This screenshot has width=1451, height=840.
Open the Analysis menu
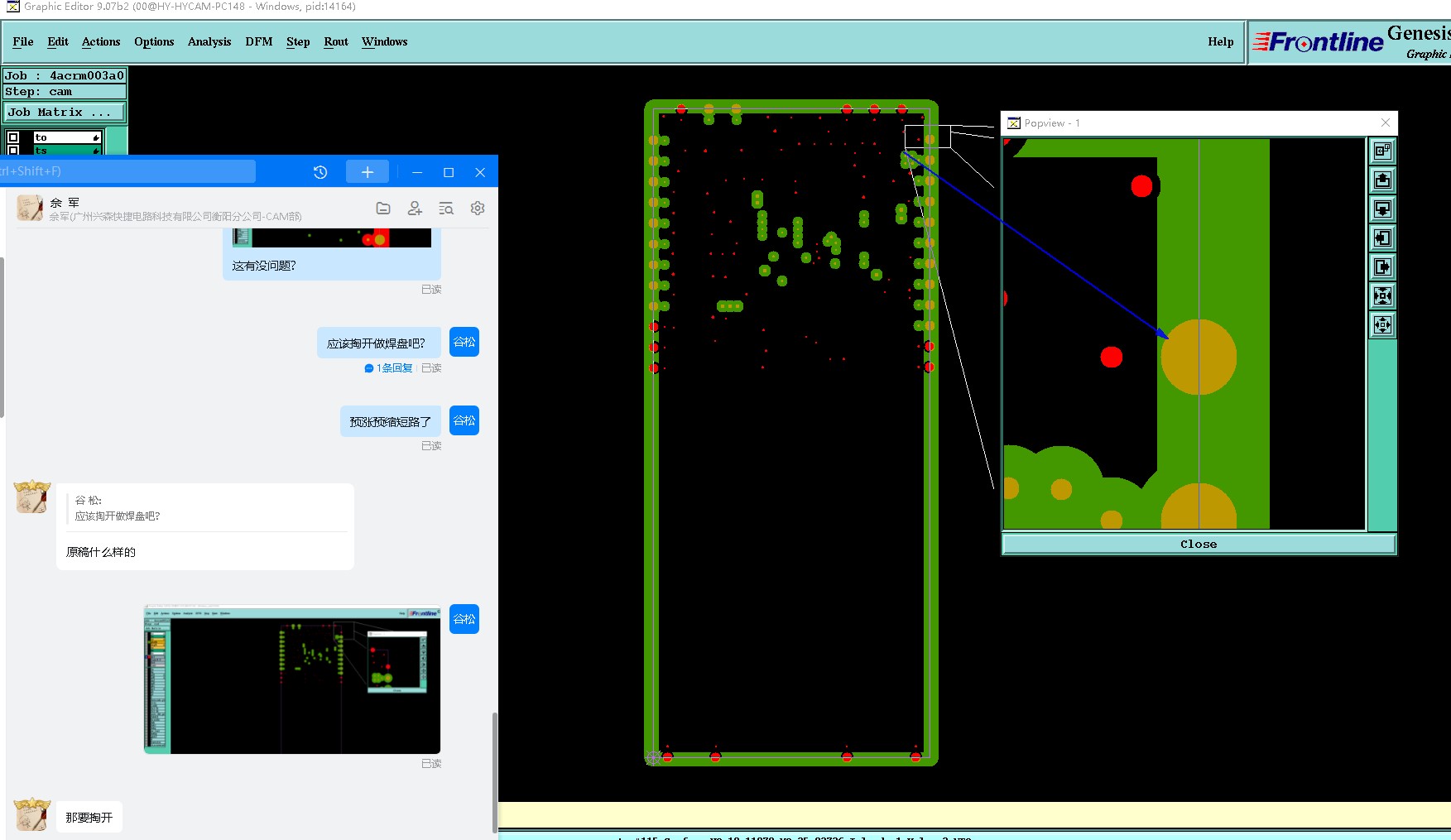click(x=209, y=41)
